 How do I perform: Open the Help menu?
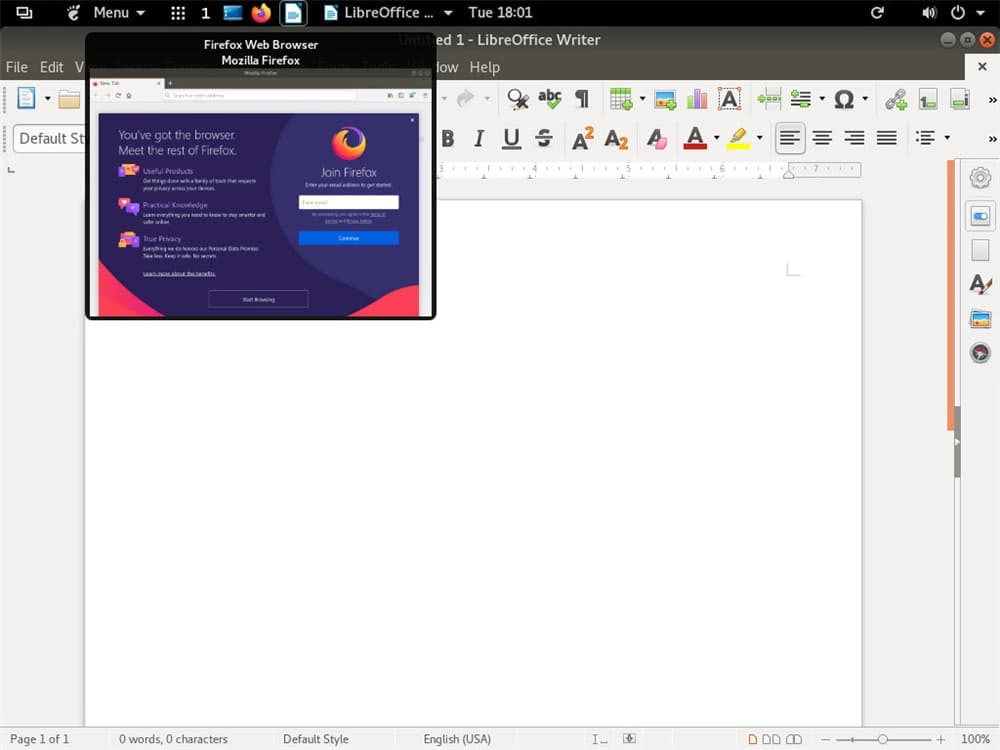(485, 67)
